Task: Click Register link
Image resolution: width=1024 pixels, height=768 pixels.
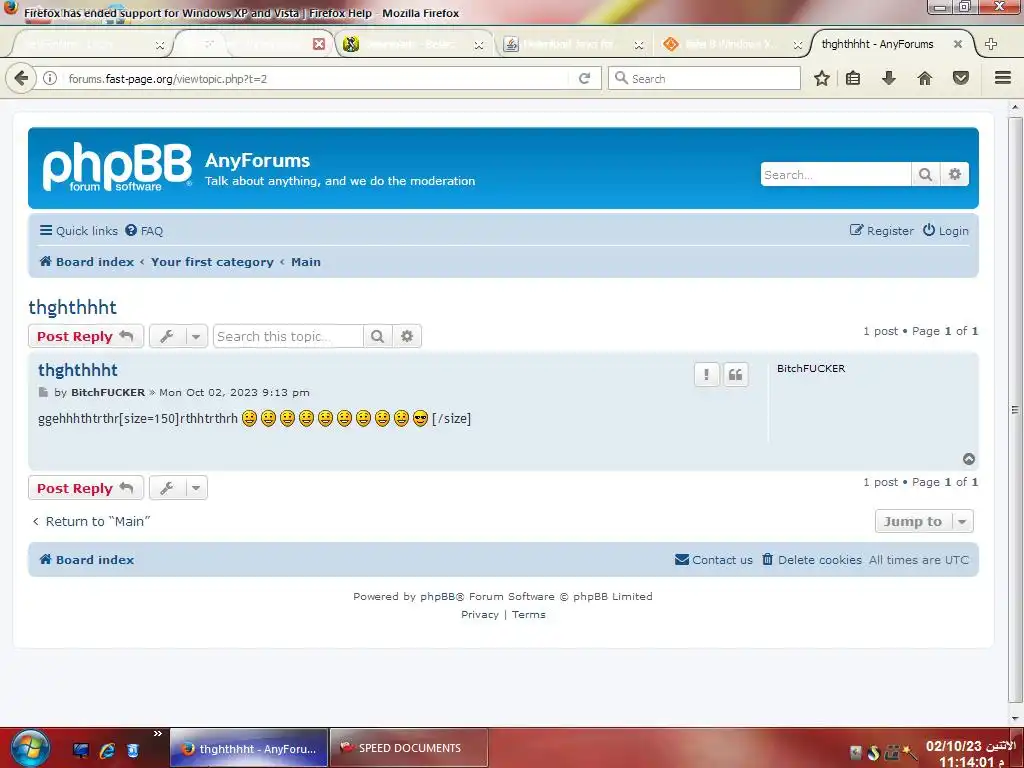Action: [x=882, y=231]
